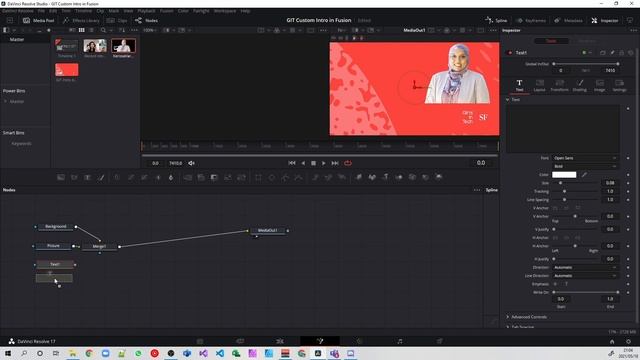
Task: Click the project settings gear icon
Action: [x=629, y=342]
